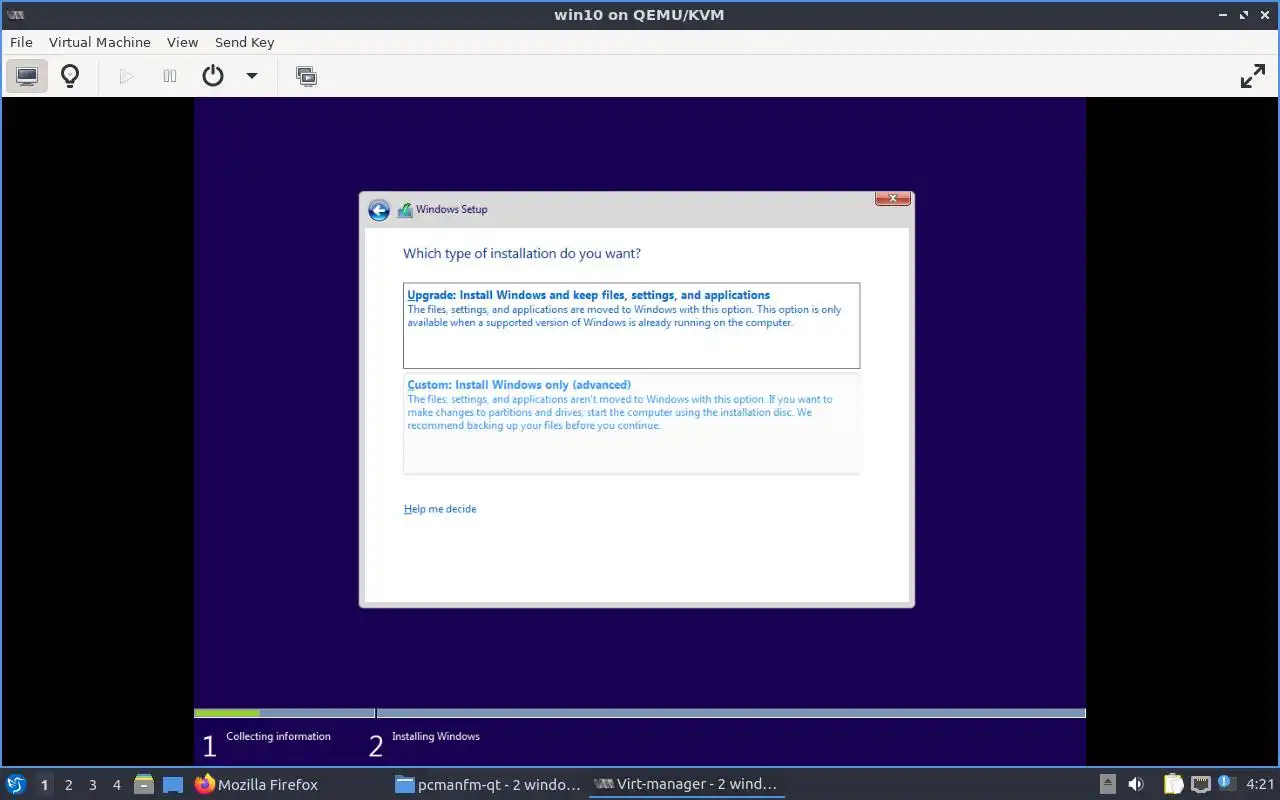Open the desktop start menu icon
This screenshot has height=800, width=1280.
[x=16, y=785]
